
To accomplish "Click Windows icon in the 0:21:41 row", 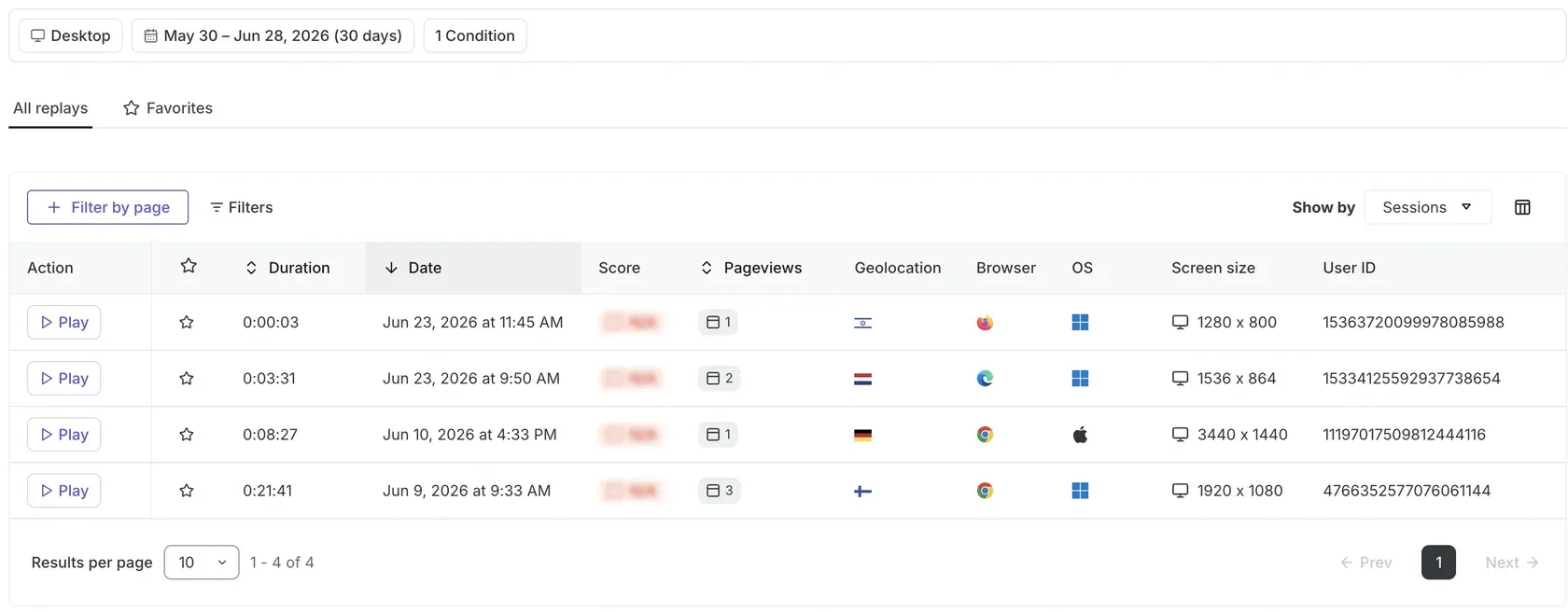I will click(1080, 491).
